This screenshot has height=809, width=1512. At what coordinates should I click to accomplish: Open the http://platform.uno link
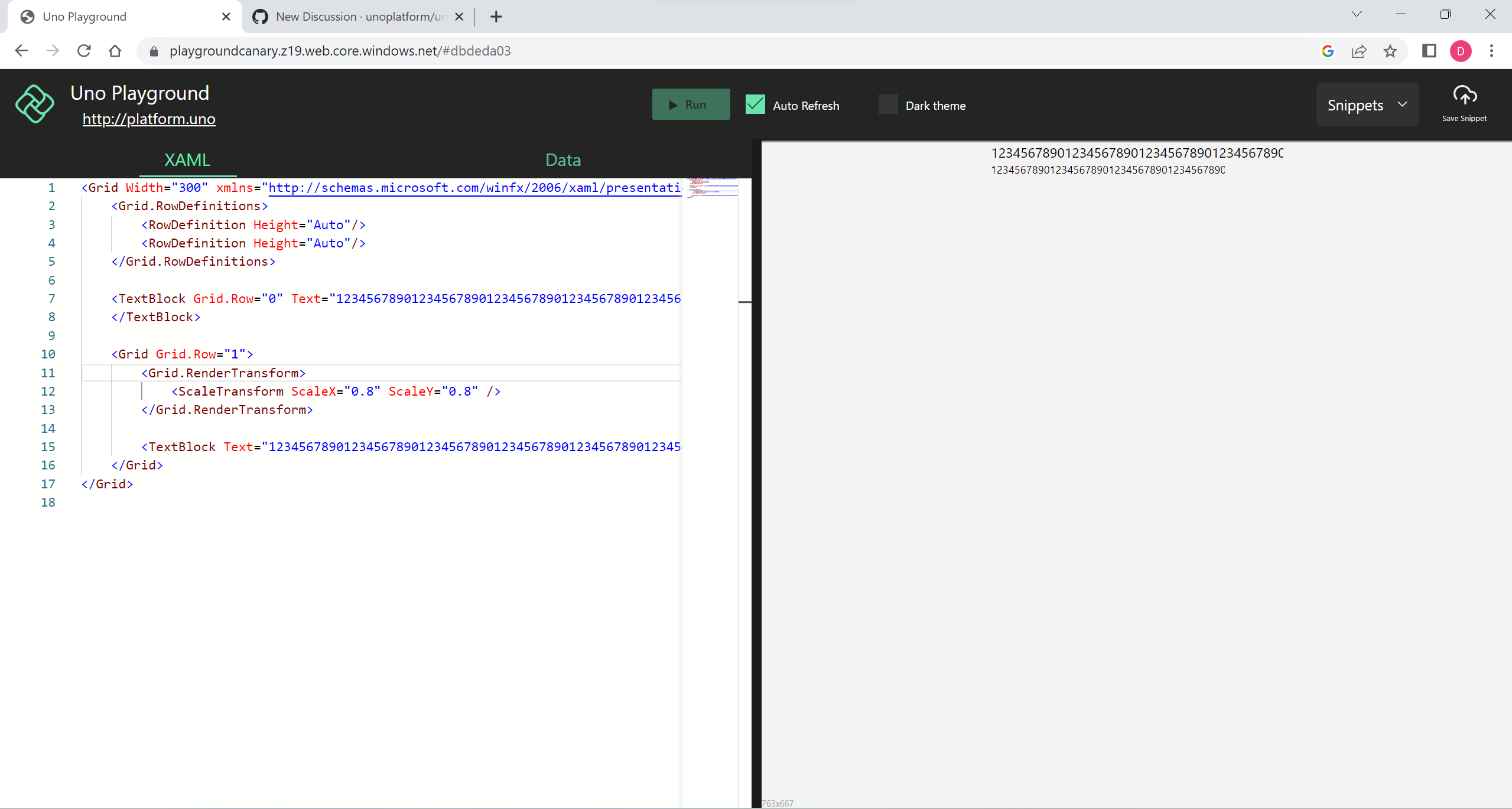149,119
